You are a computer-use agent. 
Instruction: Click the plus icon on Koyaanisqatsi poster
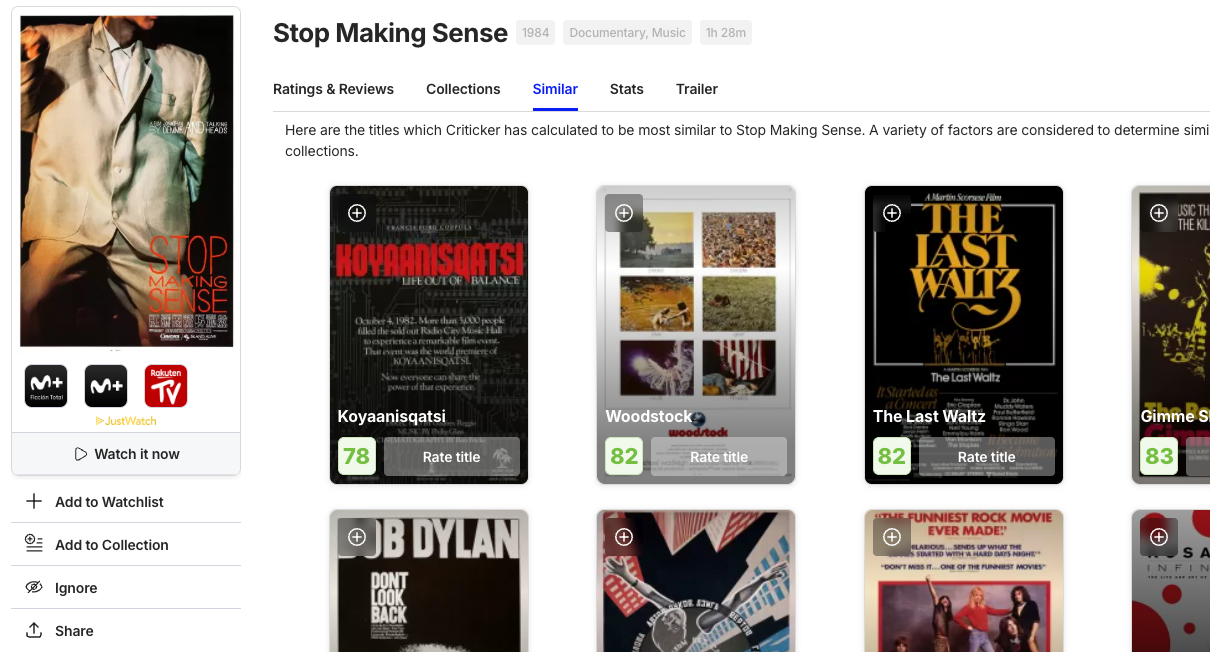pos(357,213)
